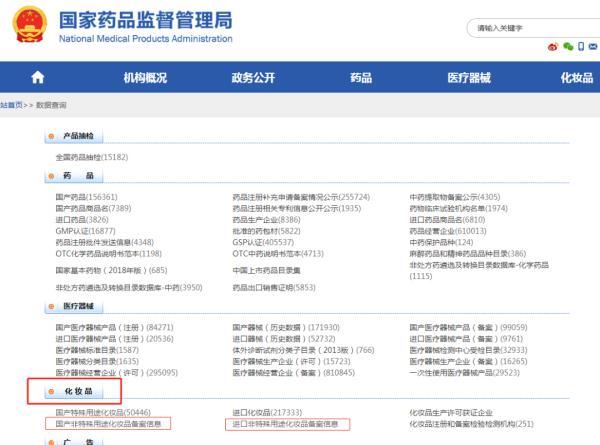Open 化妆品注册和备案检验检测机构(251)
600x445 pixels.
(x=471, y=424)
